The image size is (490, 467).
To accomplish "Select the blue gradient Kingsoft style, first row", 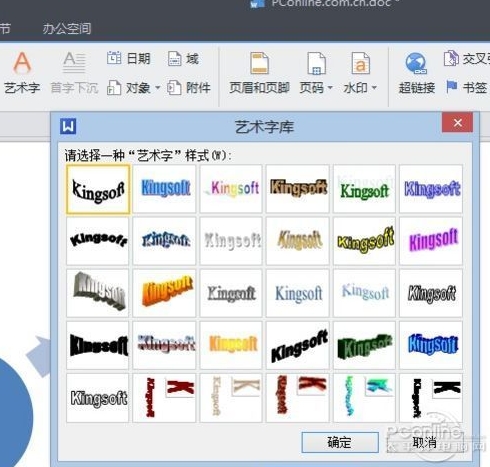I will pyautogui.click(x=164, y=189).
